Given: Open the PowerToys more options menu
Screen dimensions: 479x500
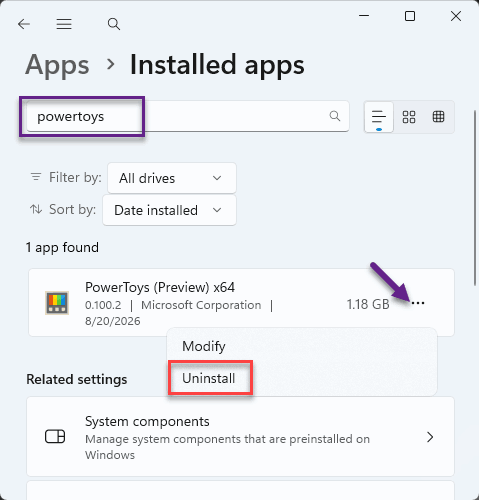Looking at the screenshot, I should pos(418,303).
